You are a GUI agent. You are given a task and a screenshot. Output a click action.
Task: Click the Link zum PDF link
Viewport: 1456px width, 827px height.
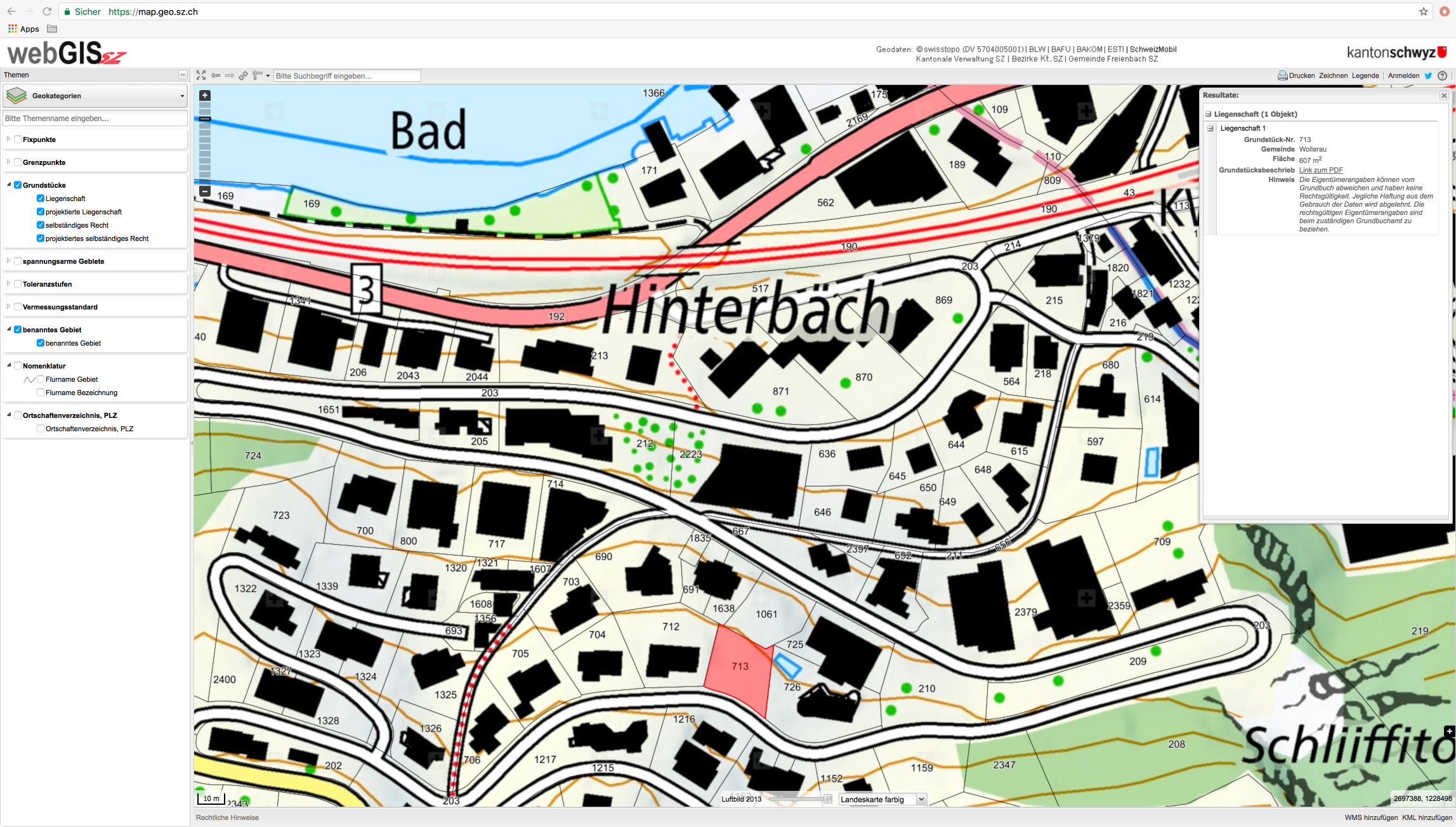tap(1321, 170)
